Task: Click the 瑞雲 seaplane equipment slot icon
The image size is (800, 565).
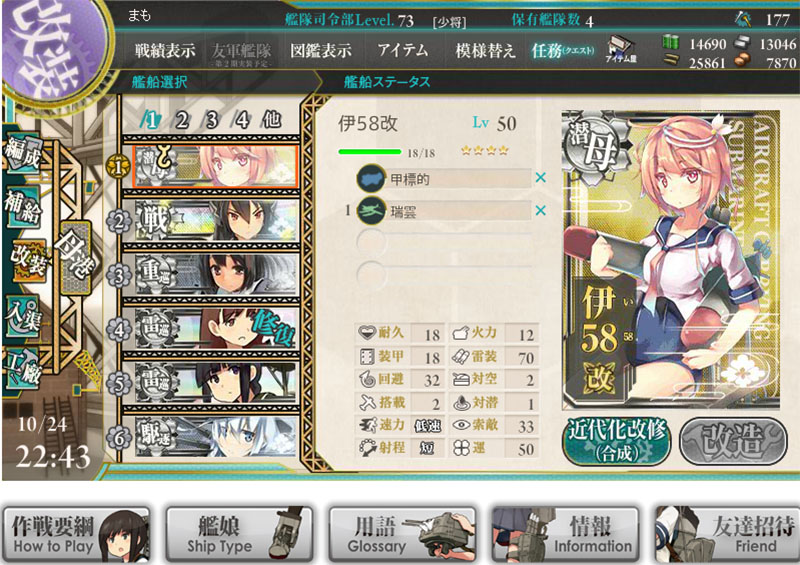Action: [371, 210]
